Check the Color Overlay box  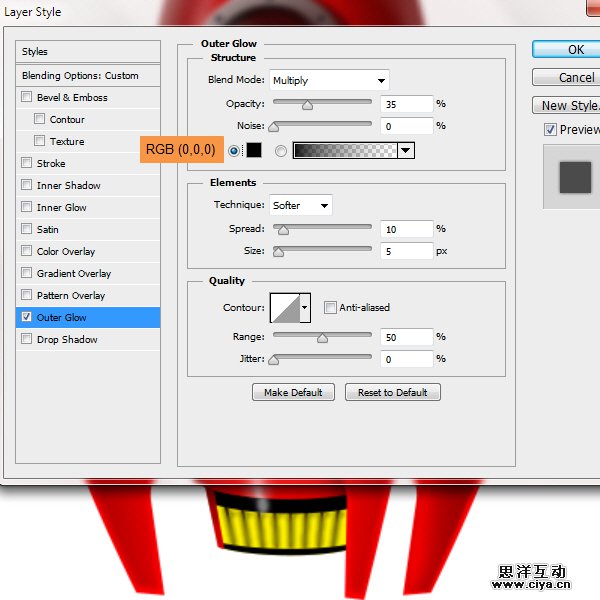point(26,251)
